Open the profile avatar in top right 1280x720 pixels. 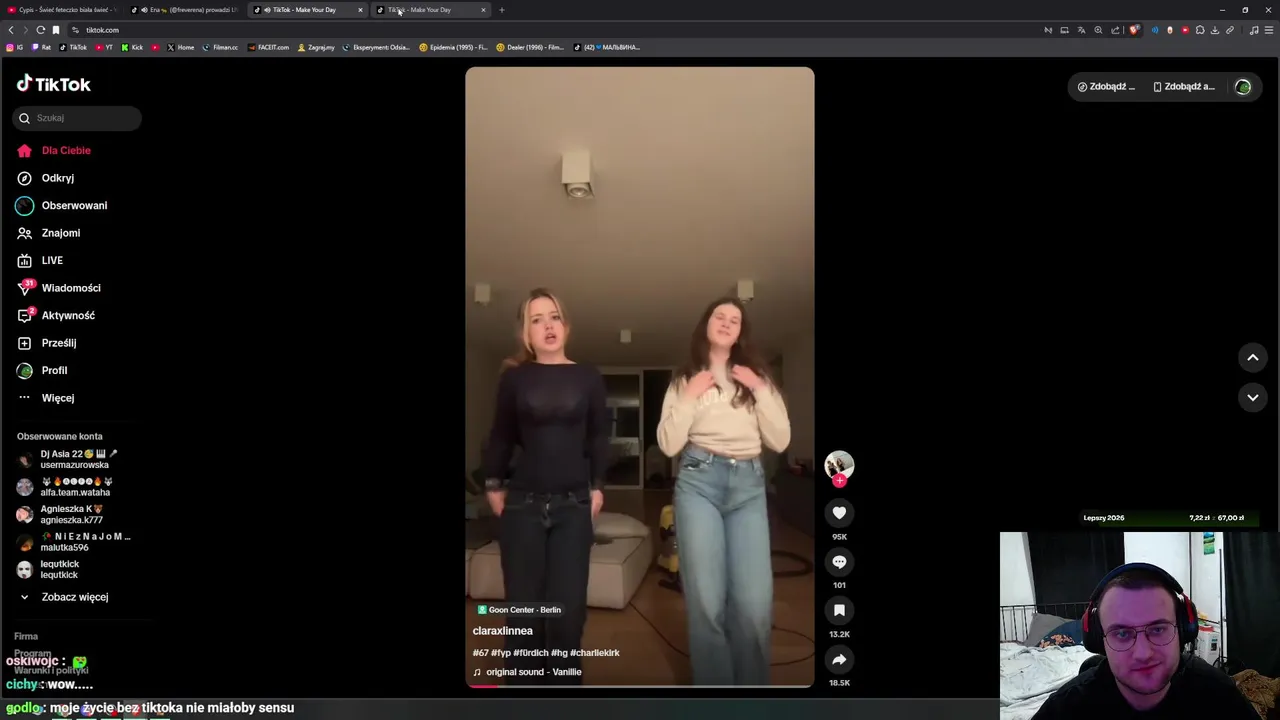tap(1243, 87)
